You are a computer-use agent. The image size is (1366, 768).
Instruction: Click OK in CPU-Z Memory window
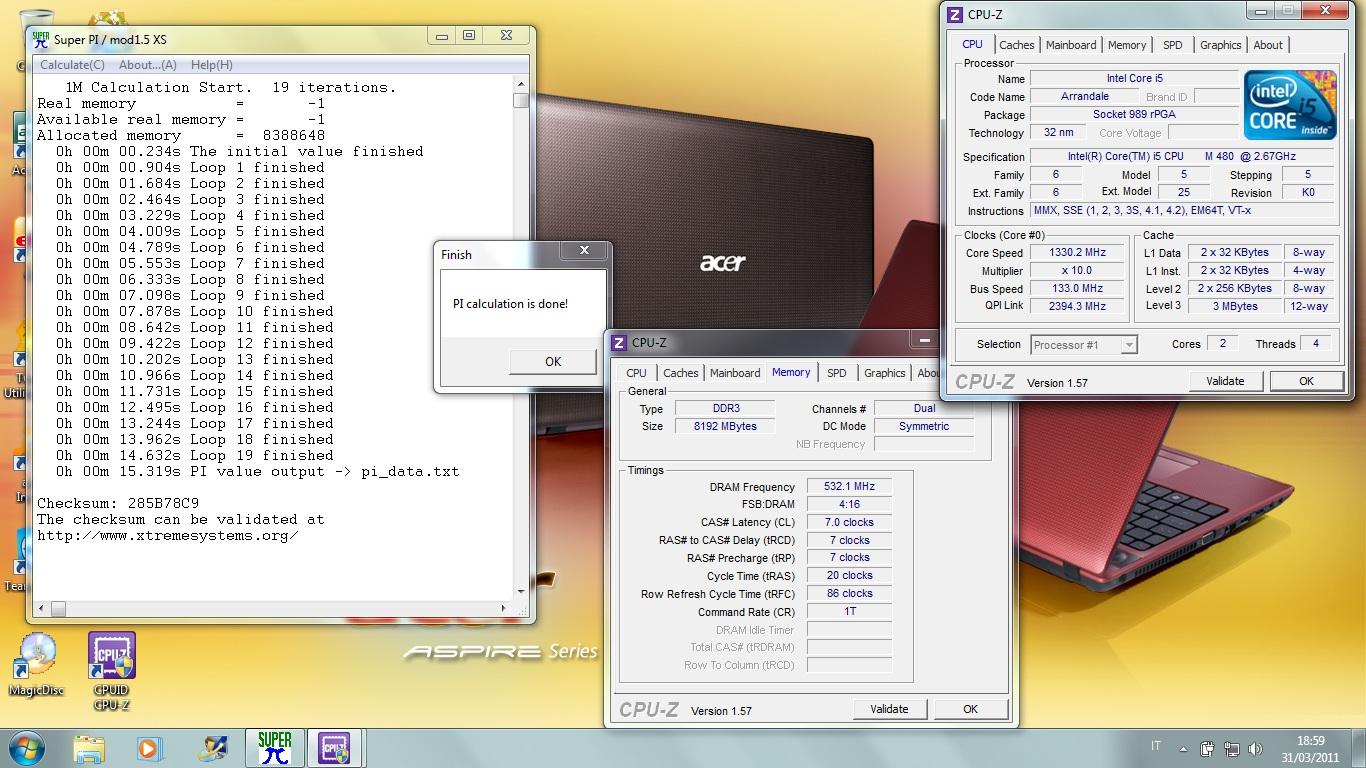(x=970, y=709)
